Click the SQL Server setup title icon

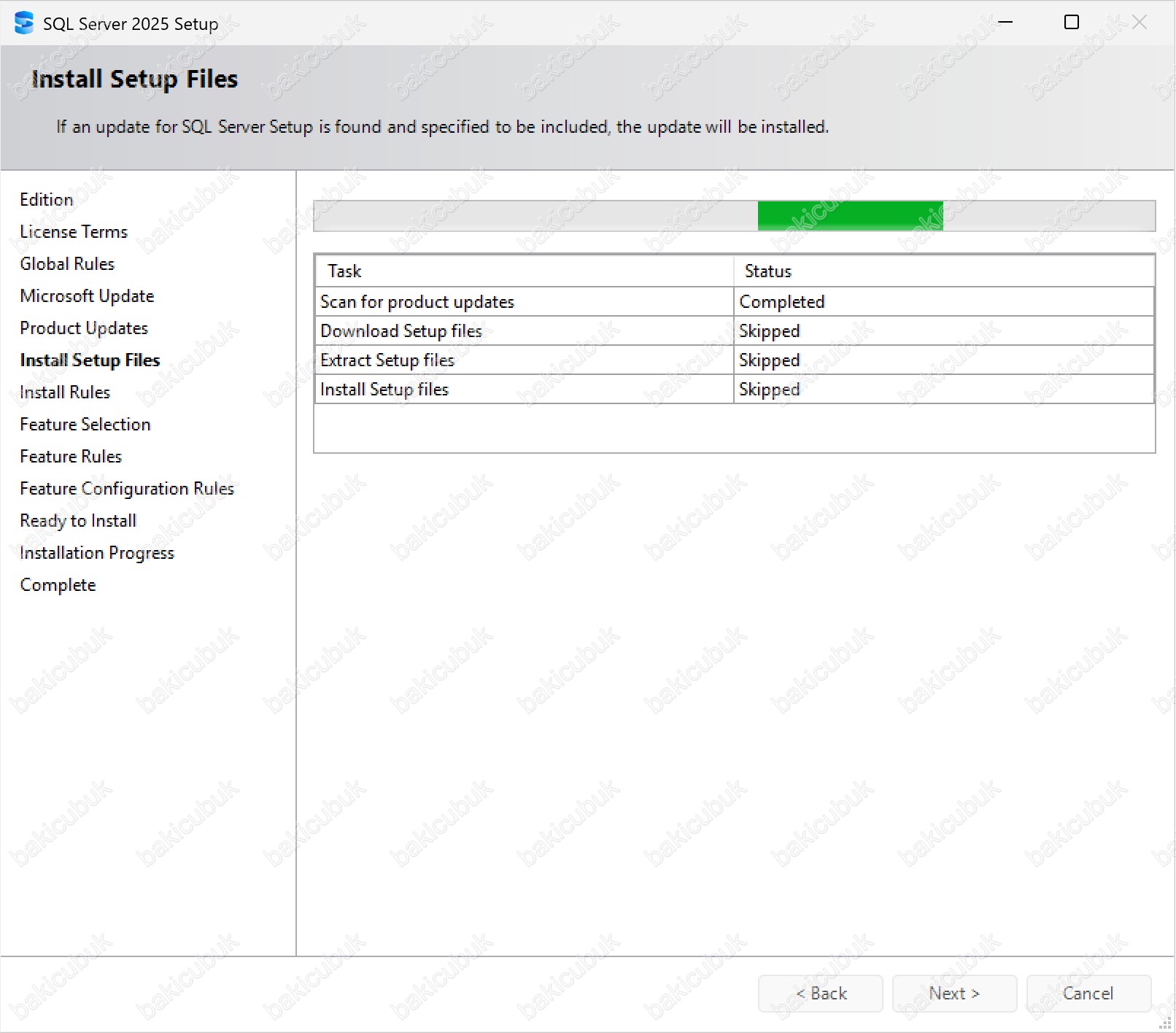(24, 23)
